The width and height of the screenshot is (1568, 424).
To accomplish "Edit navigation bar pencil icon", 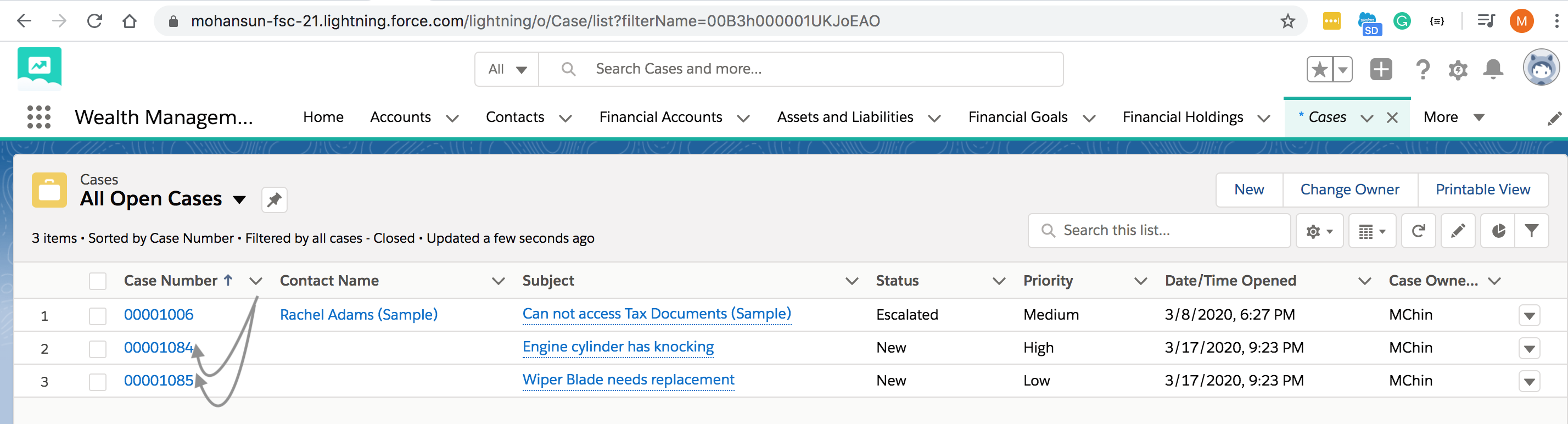I will click(1554, 118).
